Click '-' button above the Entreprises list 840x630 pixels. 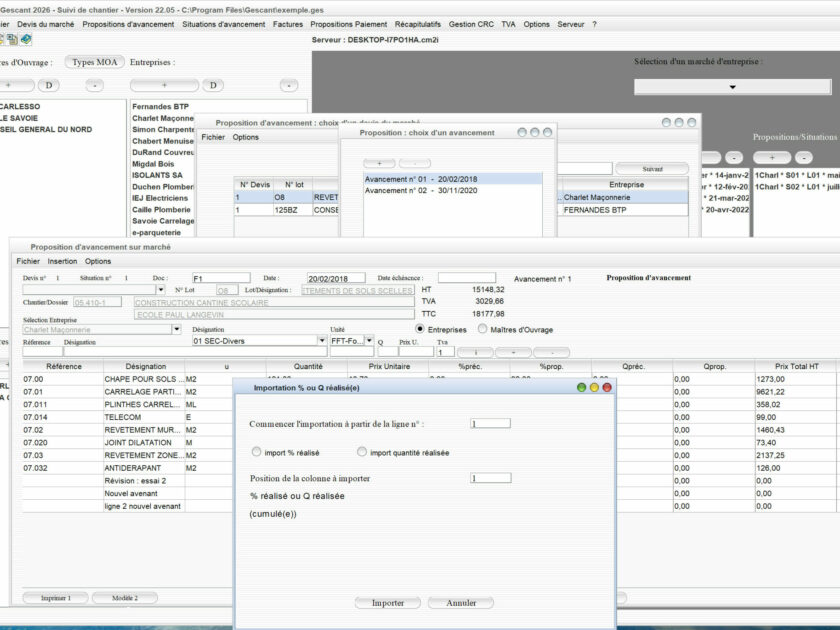click(x=289, y=85)
